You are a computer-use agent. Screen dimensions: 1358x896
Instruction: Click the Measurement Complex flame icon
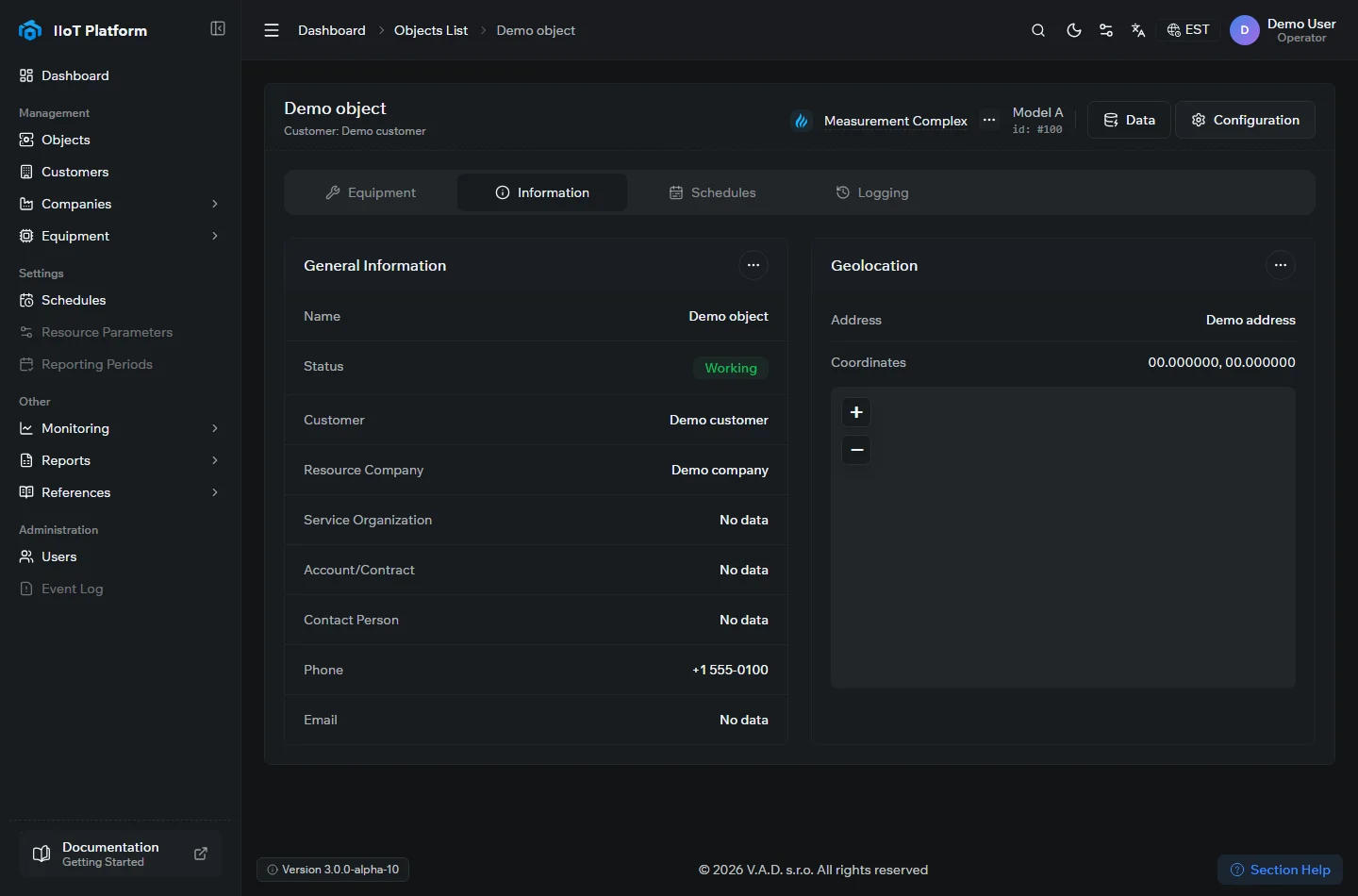click(x=802, y=121)
